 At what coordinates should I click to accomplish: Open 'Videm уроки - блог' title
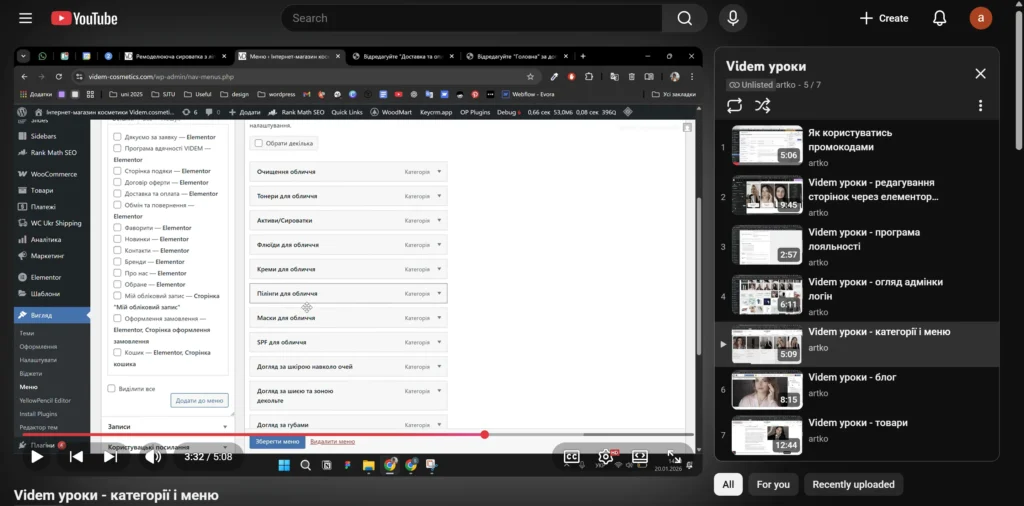852,377
